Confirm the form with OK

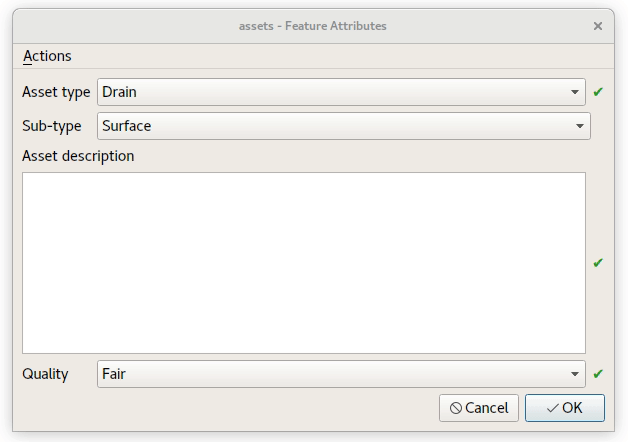point(565,408)
